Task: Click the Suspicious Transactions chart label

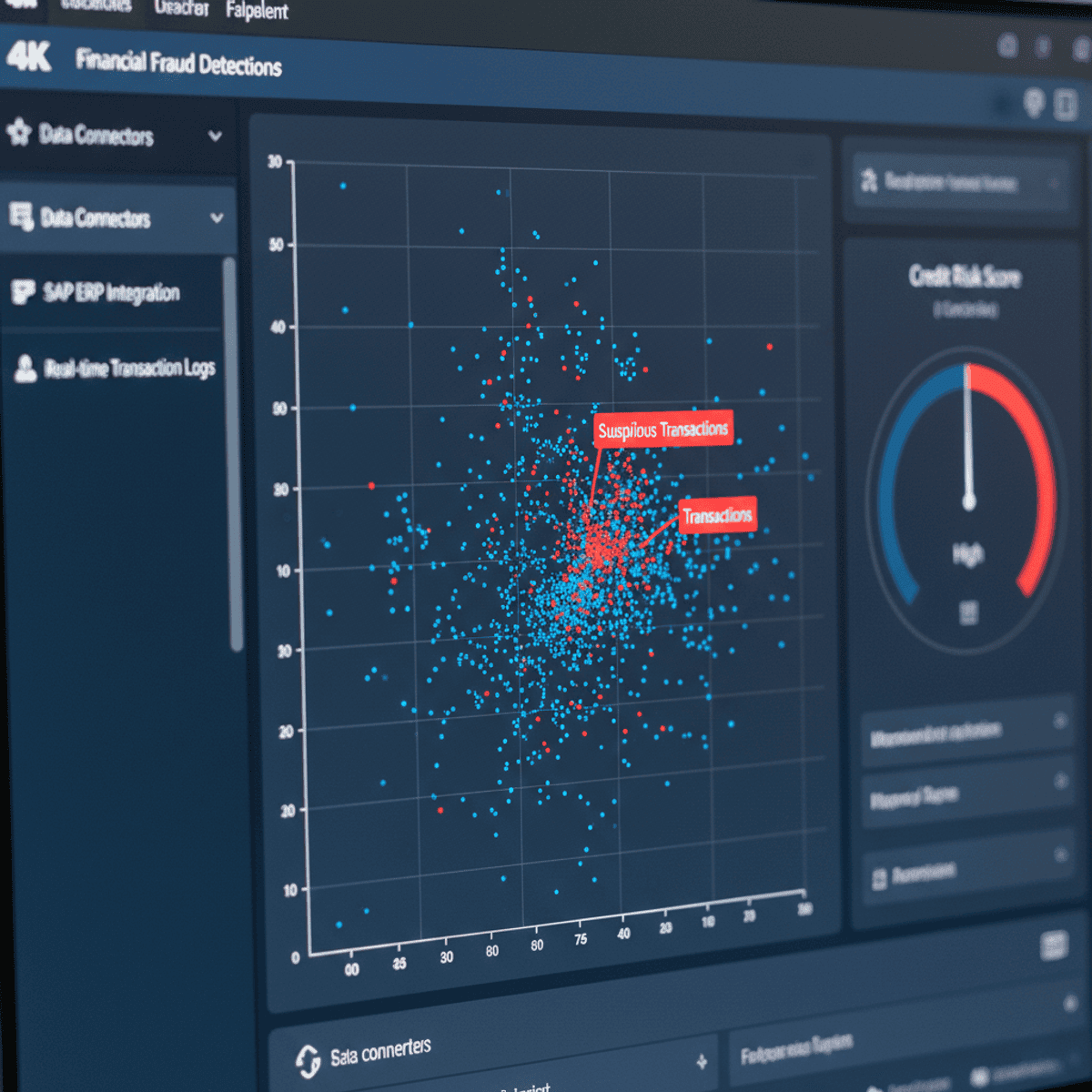Action: coord(663,430)
